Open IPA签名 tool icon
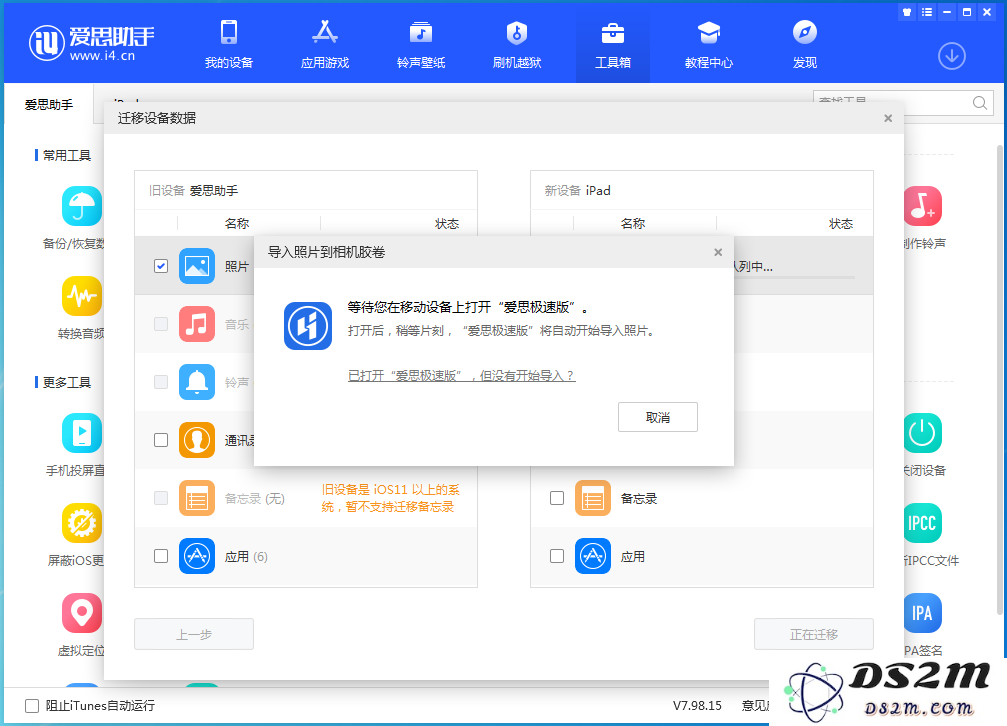 tap(923, 613)
